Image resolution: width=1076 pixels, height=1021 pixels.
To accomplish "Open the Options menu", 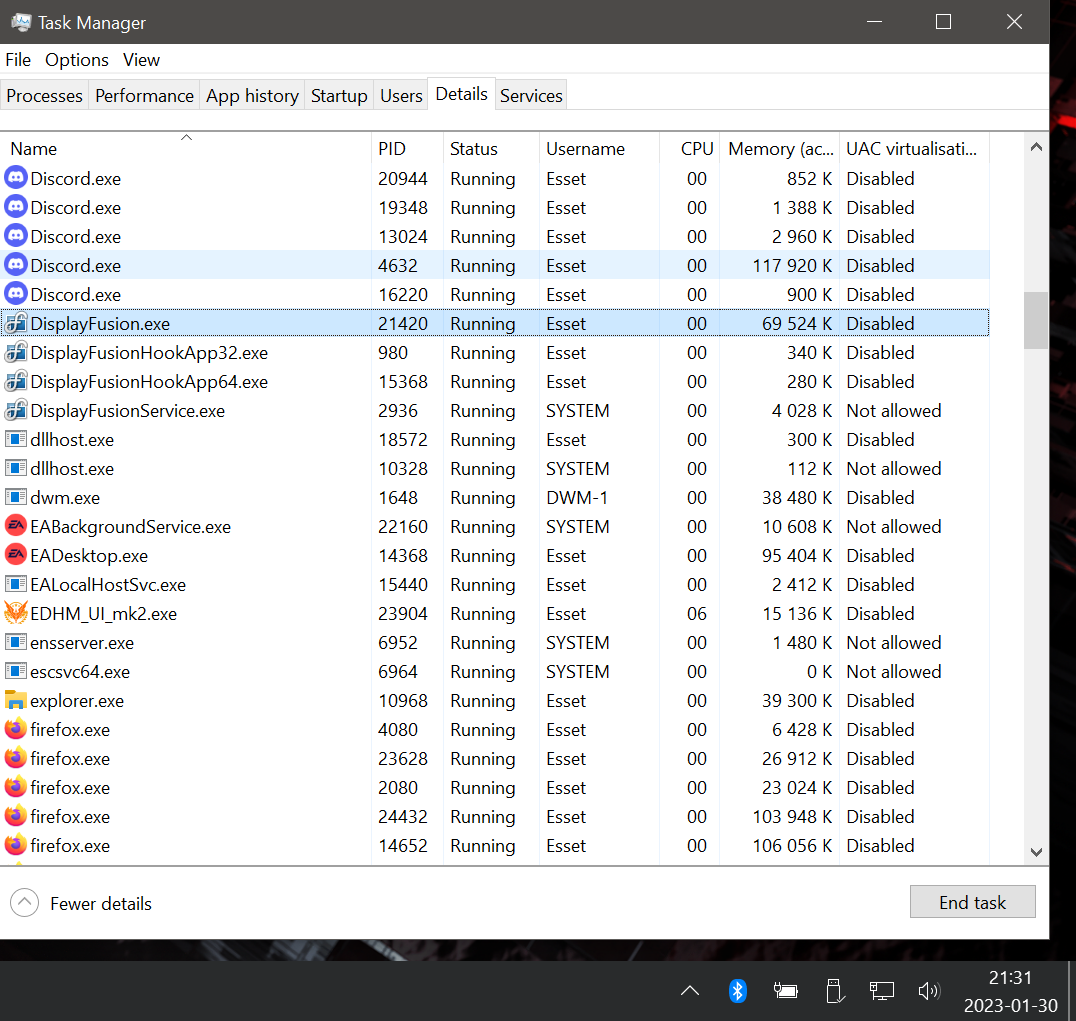I will pyautogui.click(x=76, y=60).
